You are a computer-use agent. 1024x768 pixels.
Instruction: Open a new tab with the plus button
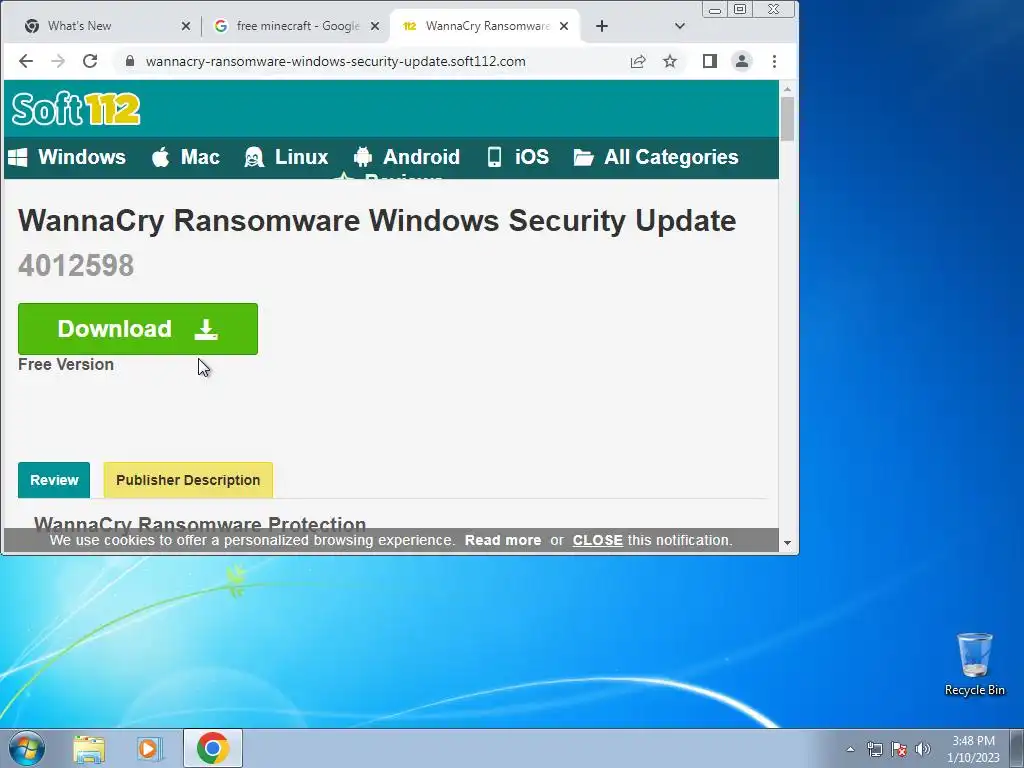point(602,26)
